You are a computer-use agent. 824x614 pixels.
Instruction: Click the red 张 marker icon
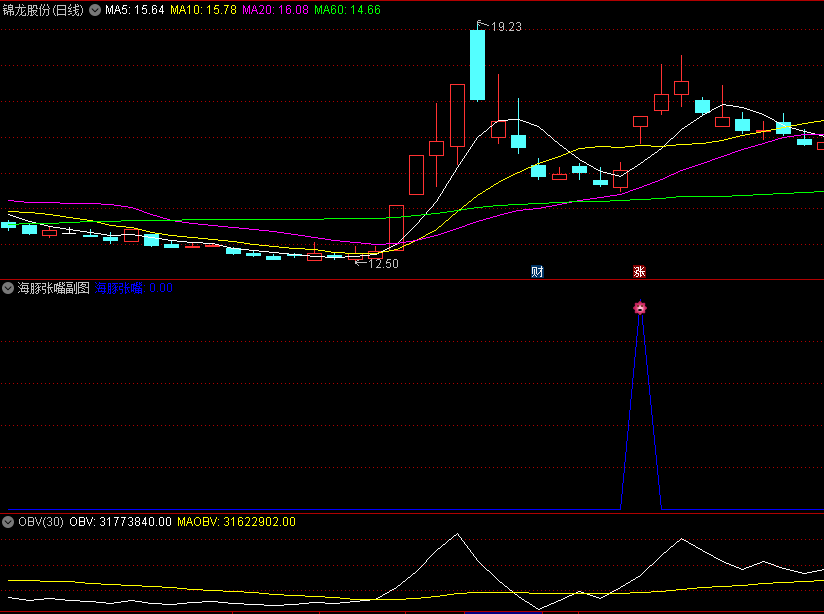(639, 272)
